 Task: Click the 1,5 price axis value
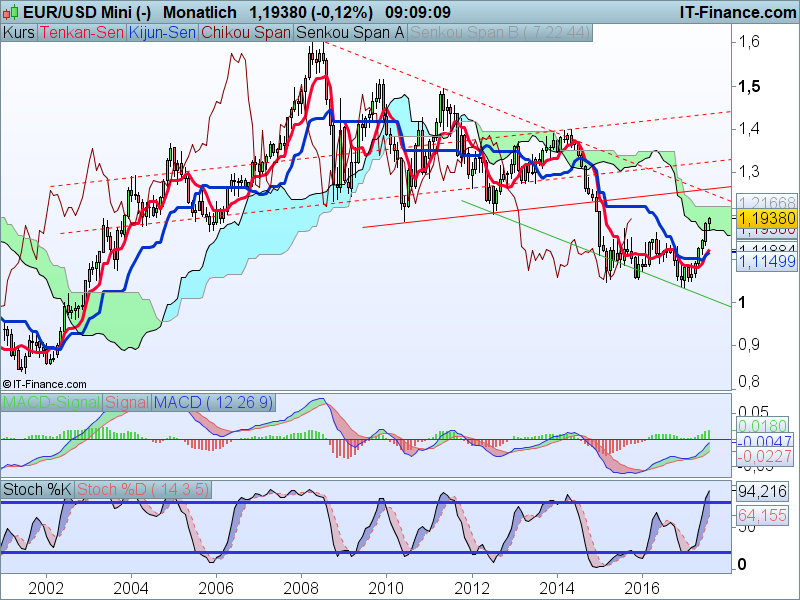(749, 86)
